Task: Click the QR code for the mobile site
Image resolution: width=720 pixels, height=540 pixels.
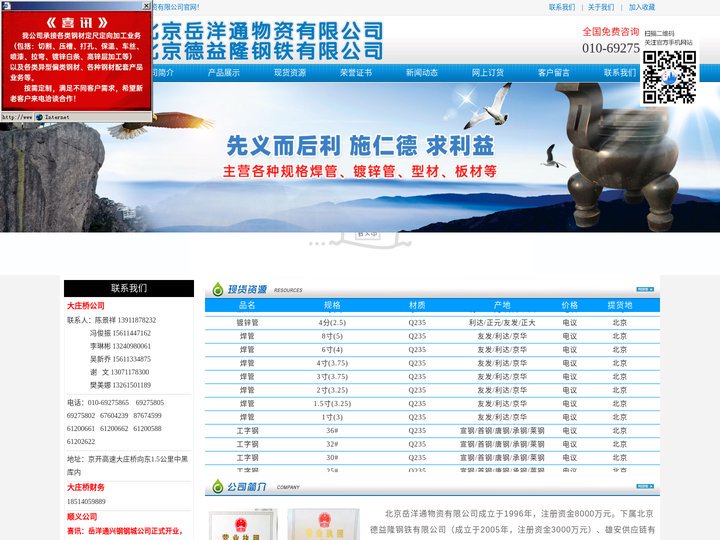Action: (669, 77)
